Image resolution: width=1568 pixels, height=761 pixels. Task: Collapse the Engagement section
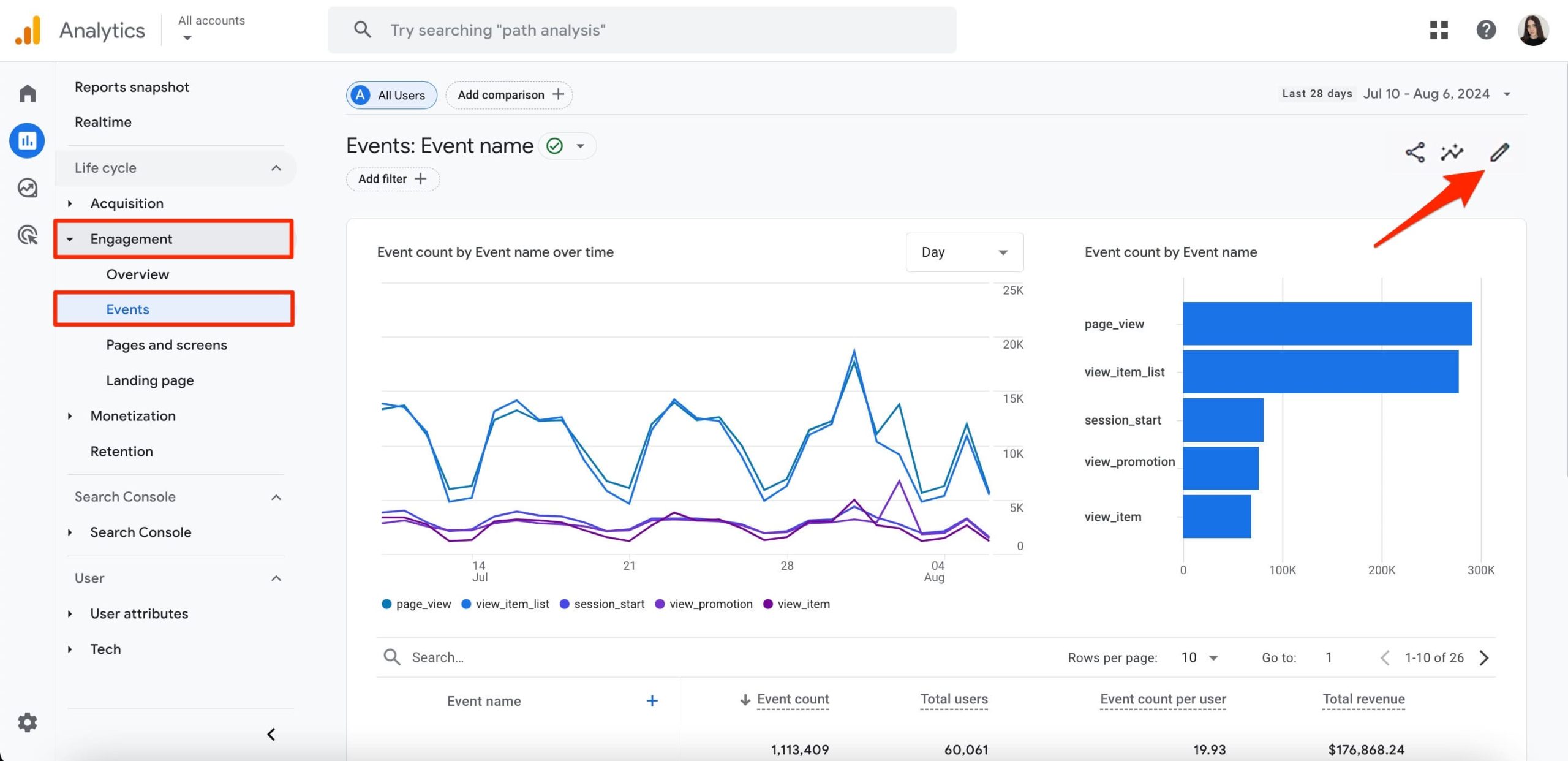[x=71, y=238]
